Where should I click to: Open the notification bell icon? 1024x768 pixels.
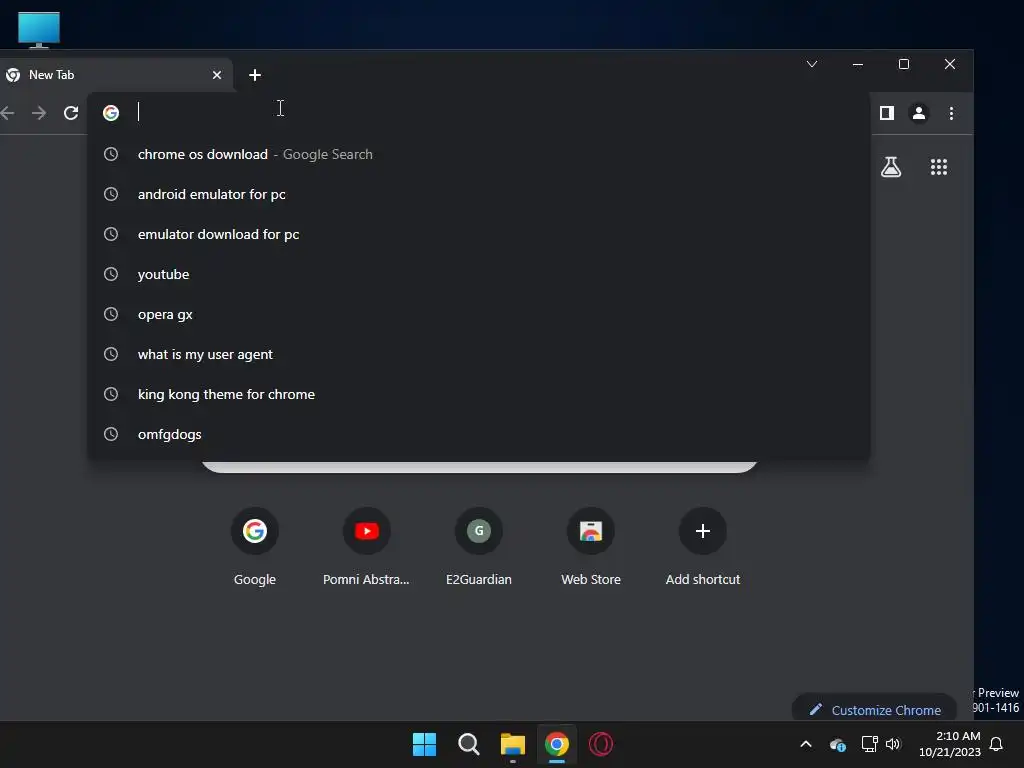click(x=996, y=744)
